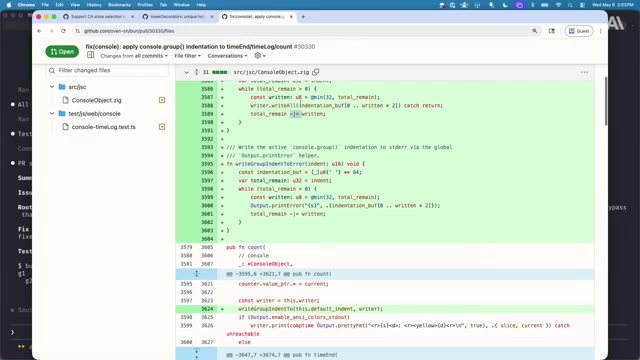Click the browser forward arrow
This screenshot has width=640, height=360.
pos(51,31)
